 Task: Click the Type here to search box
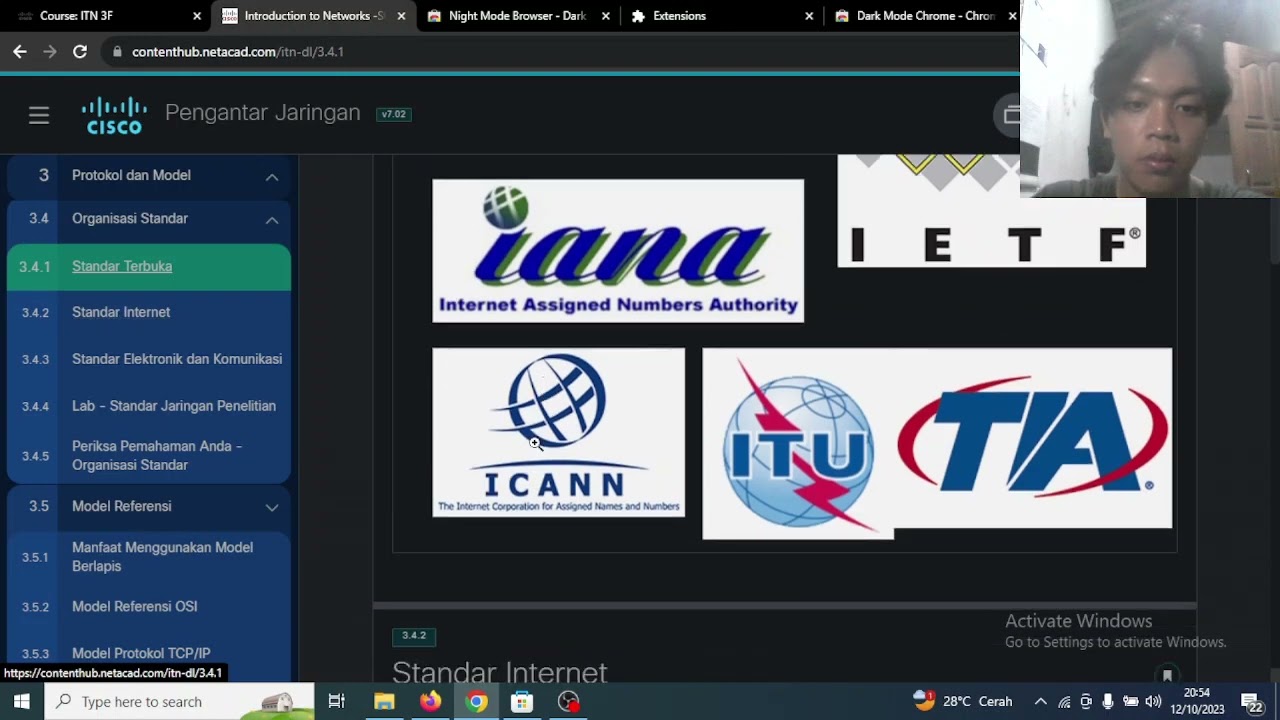coord(180,702)
